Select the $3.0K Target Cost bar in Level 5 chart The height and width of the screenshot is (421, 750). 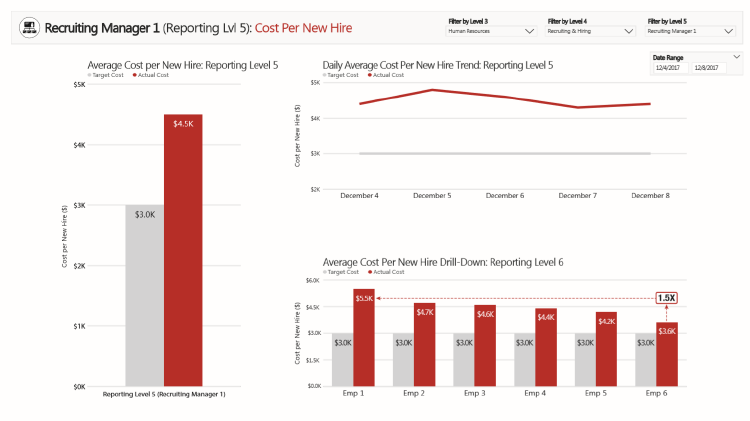[144, 296]
